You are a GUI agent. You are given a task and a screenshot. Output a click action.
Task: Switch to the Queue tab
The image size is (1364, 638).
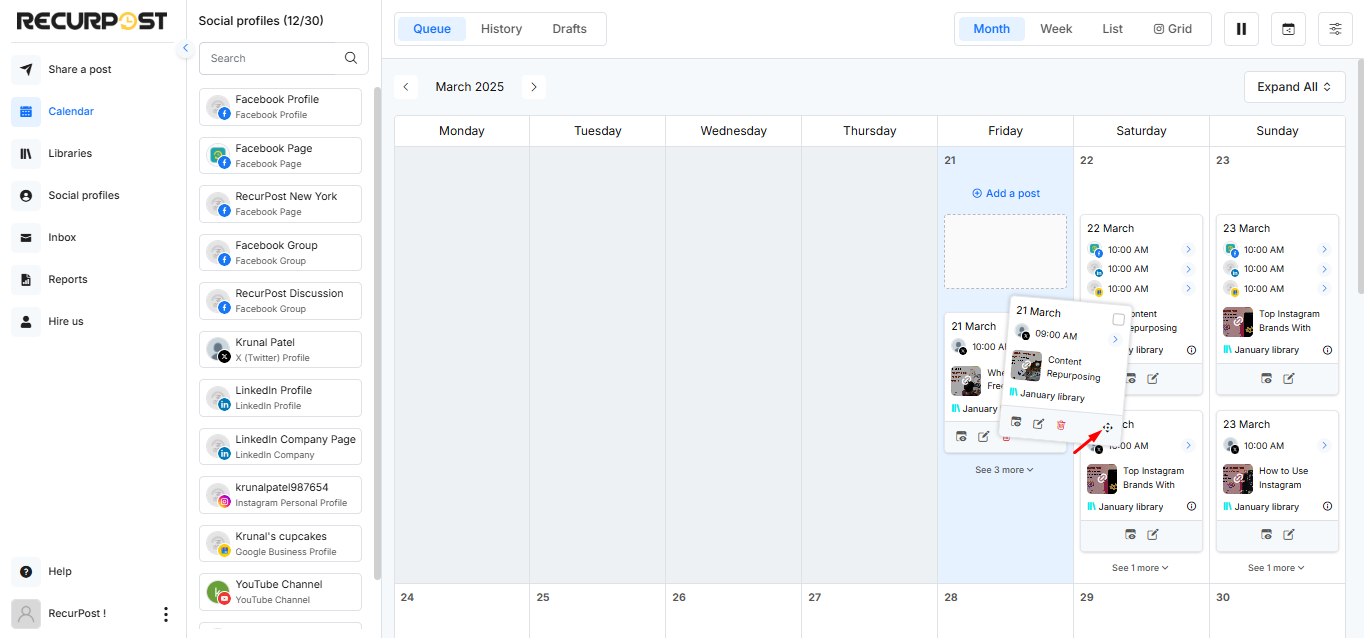[x=432, y=29]
